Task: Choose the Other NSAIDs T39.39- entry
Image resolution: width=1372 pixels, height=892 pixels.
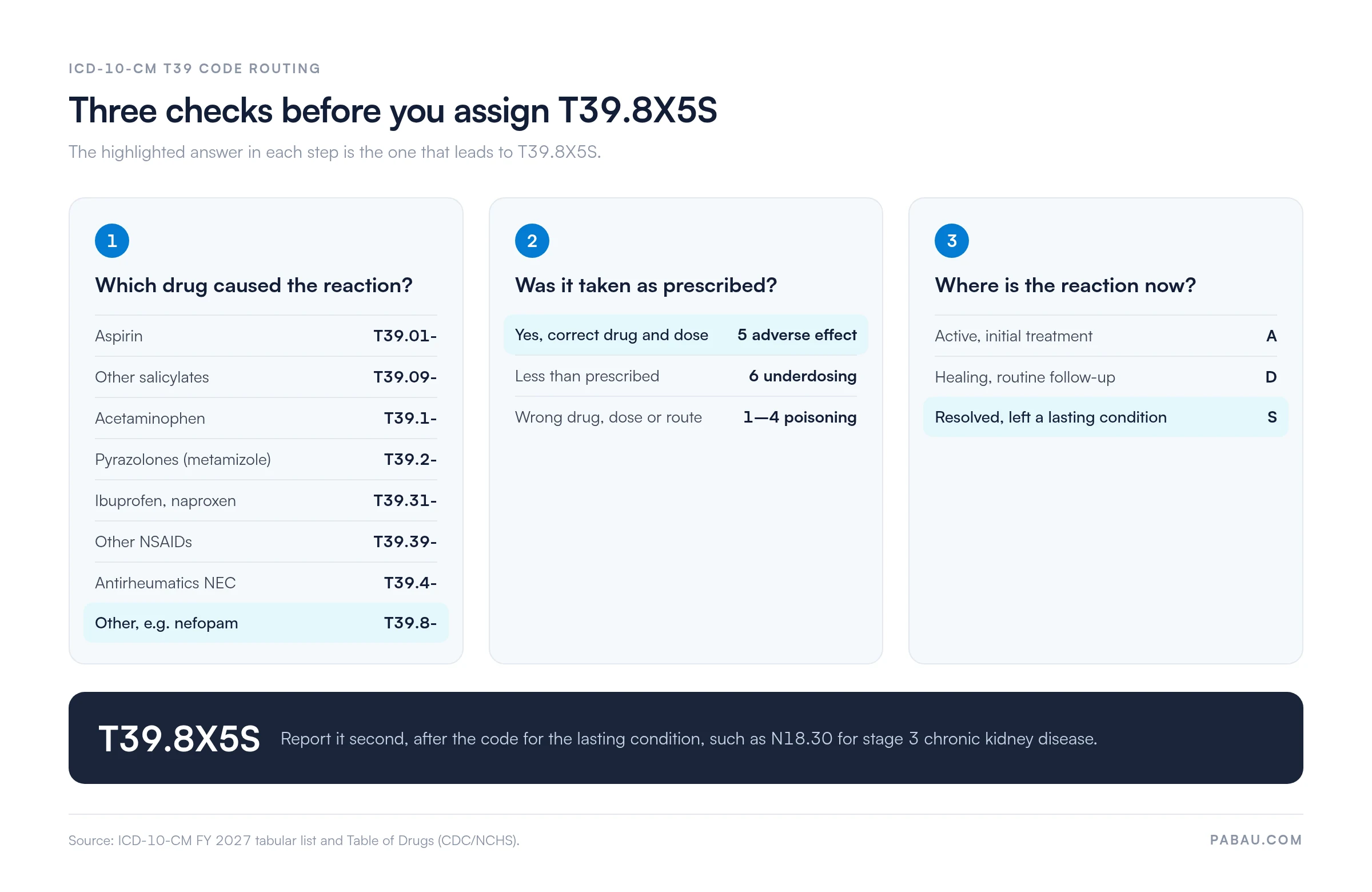Action: pos(266,541)
